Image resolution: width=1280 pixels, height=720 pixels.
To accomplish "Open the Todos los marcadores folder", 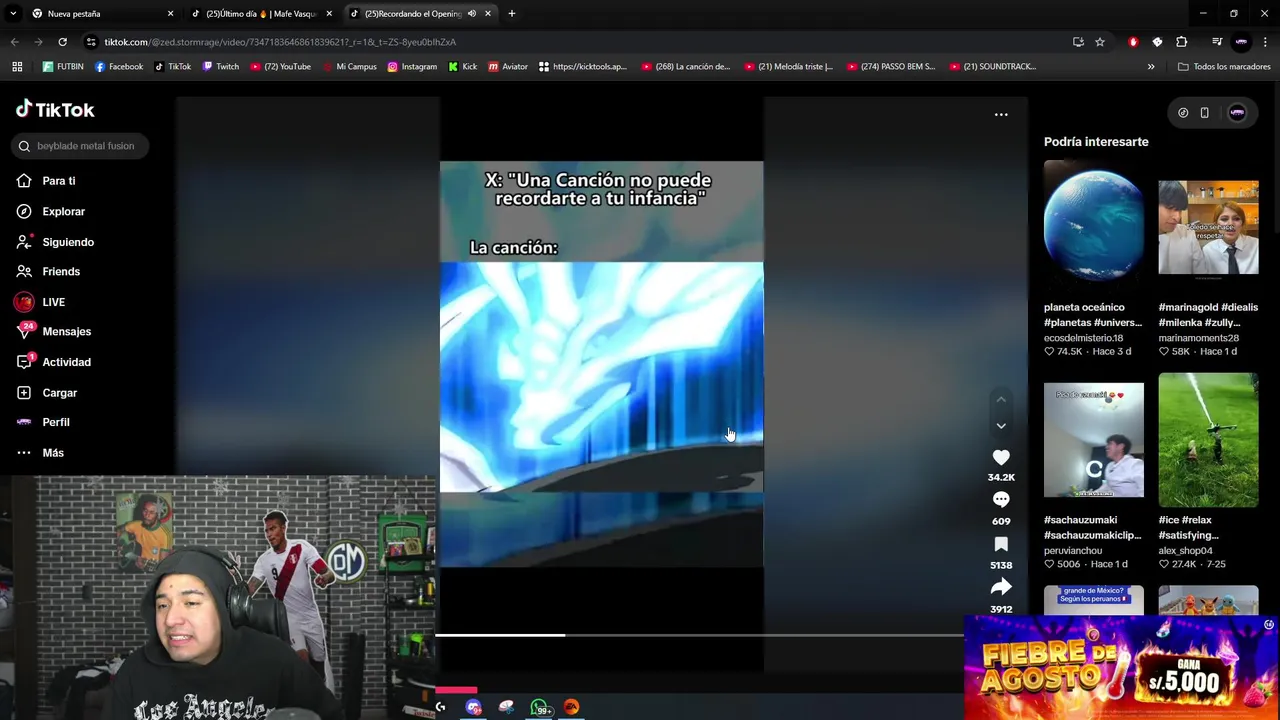I will 1224,67.
